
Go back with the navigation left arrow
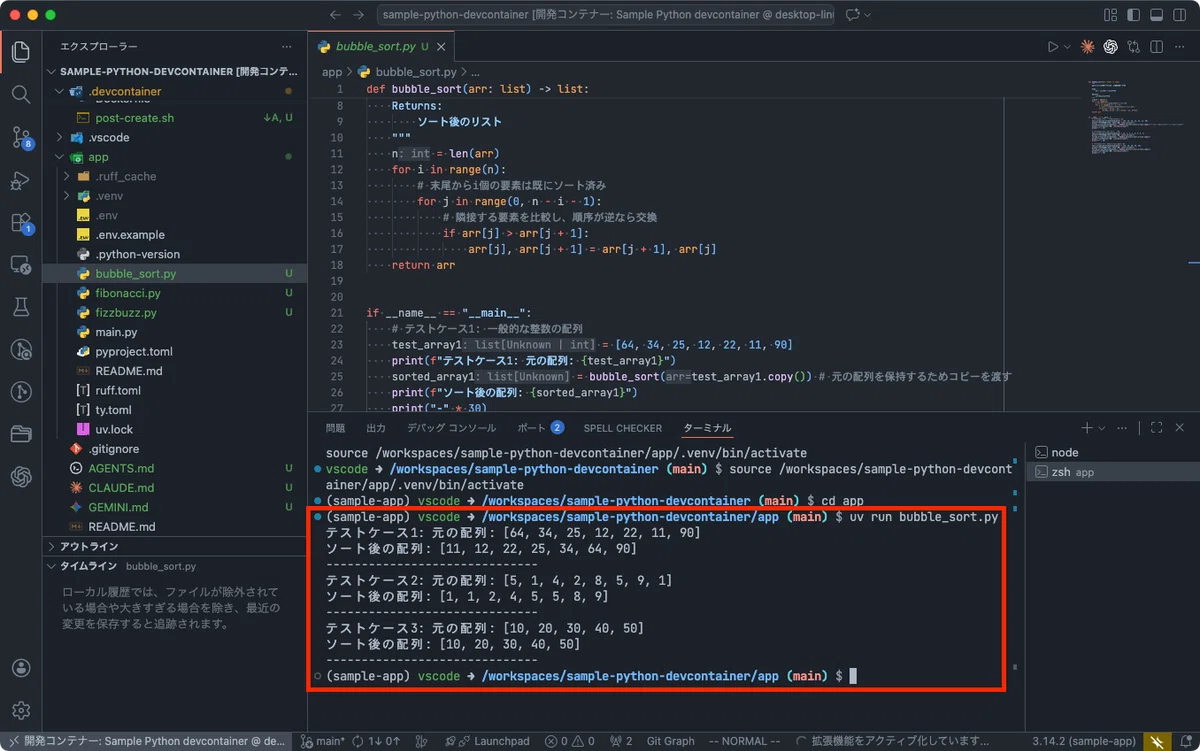[335, 15]
